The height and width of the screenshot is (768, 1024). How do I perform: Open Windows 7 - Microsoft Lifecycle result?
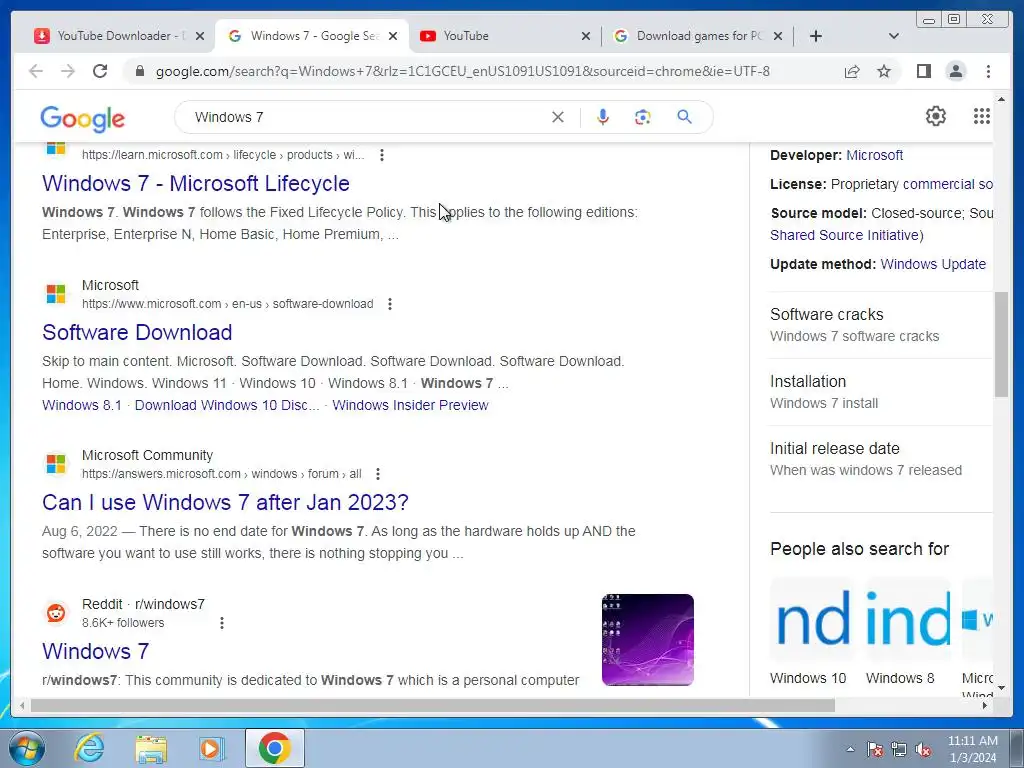click(196, 184)
